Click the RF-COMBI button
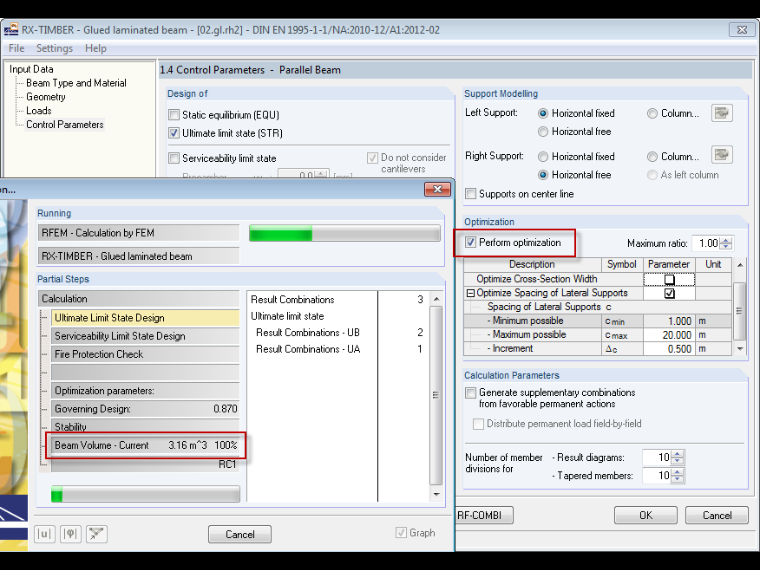760x570 pixels. pyautogui.click(x=483, y=515)
